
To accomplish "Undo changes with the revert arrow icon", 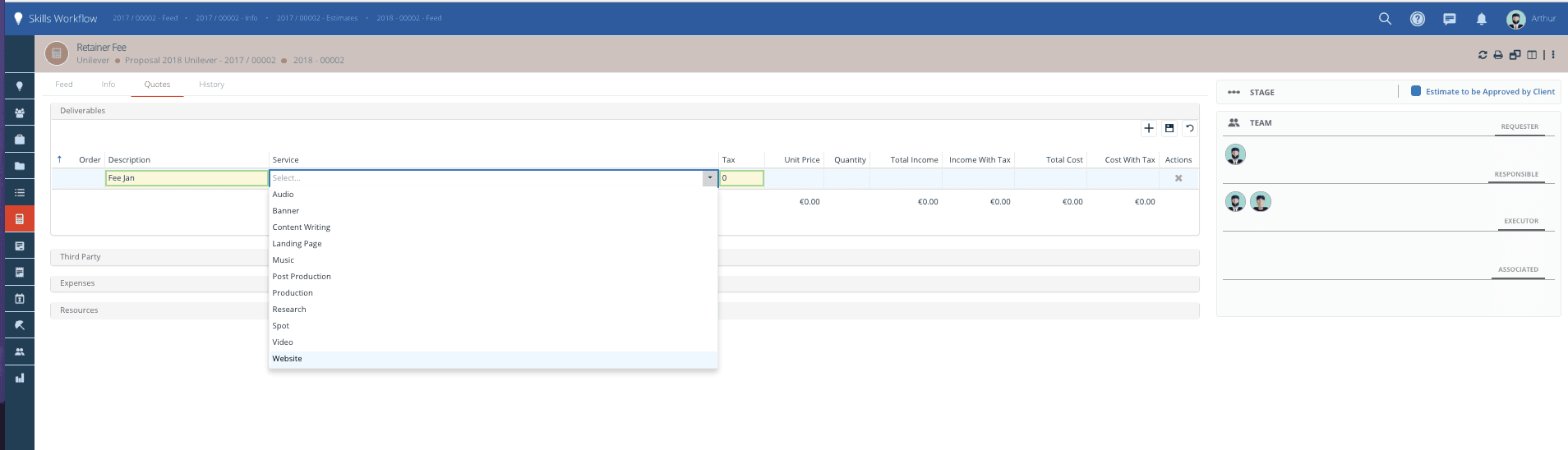I will 1189,128.
